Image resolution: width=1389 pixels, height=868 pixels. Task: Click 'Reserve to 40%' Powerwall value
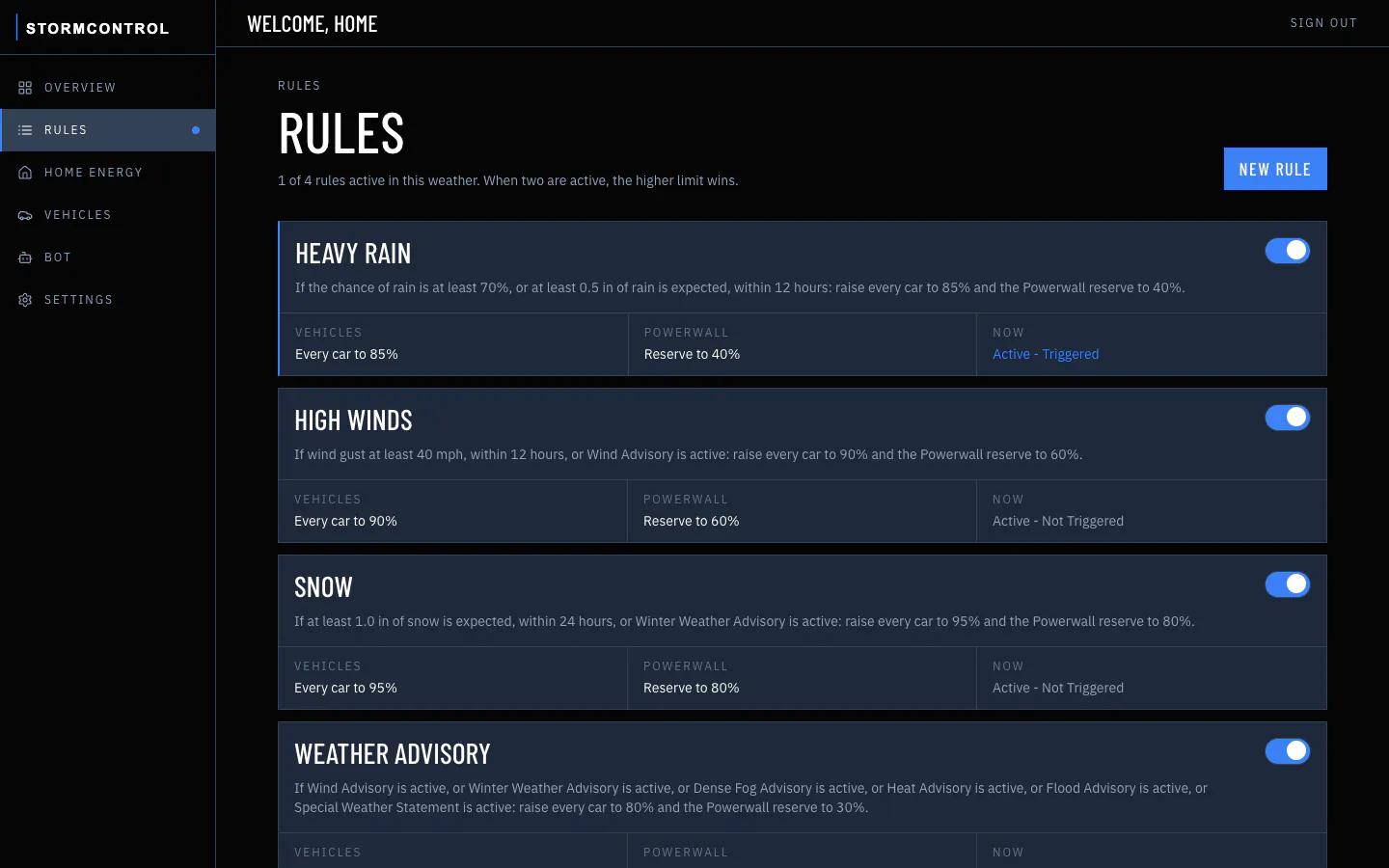coord(692,354)
